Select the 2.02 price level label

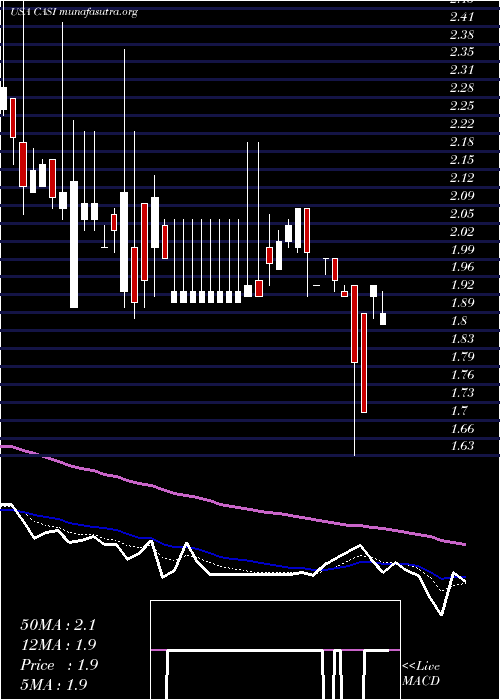pos(462,232)
